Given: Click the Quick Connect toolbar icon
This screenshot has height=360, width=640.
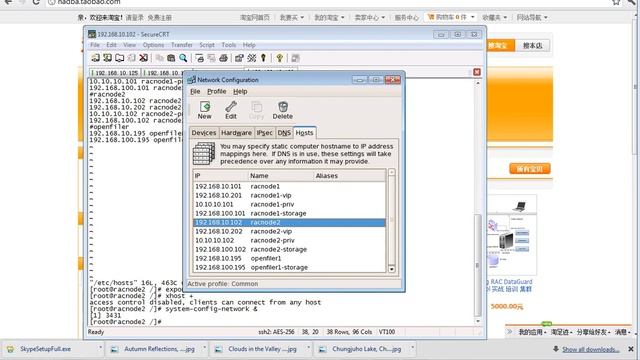Looking at the screenshot, I should [107, 58].
